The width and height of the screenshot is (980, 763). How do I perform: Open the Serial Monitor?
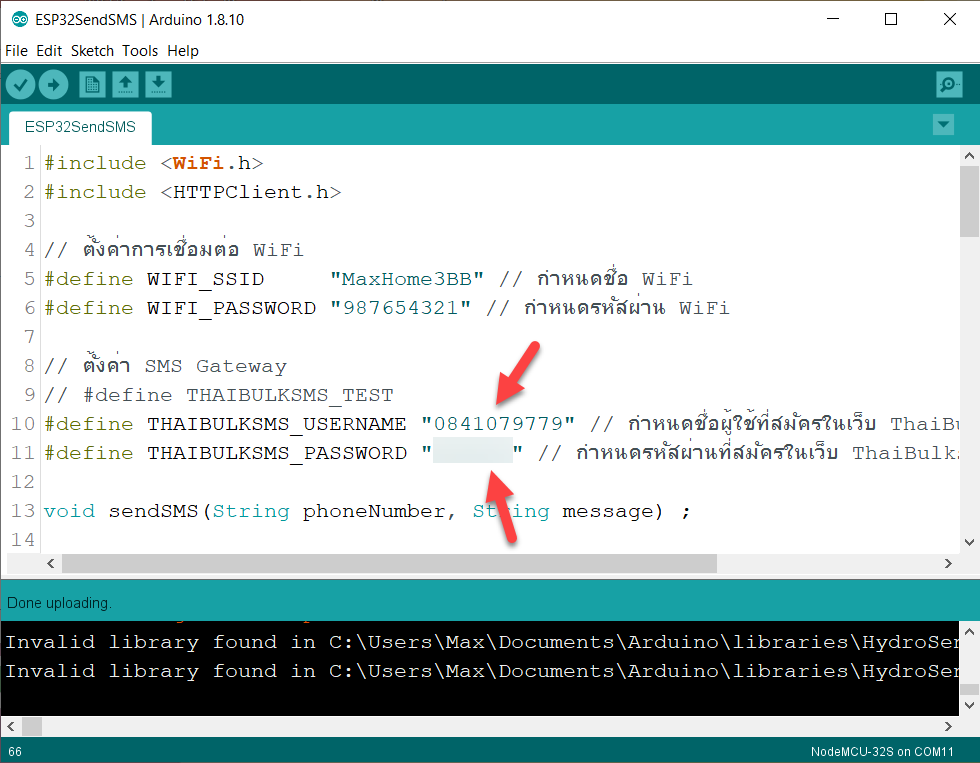coord(949,84)
